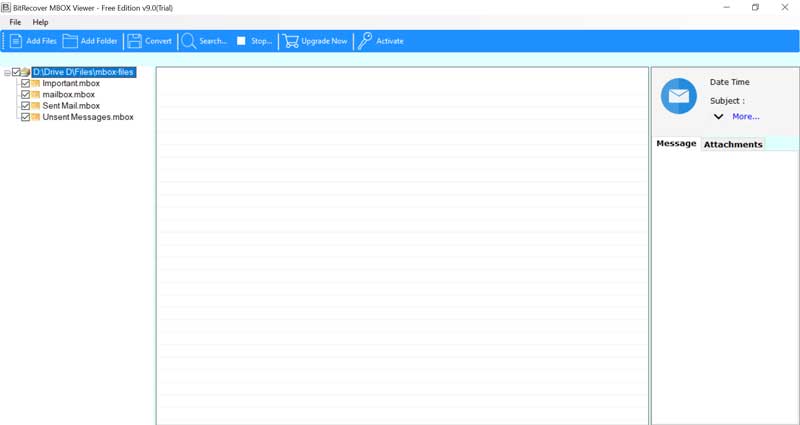Expand header details with the chevron arrow
The width and height of the screenshot is (800, 425).
pyautogui.click(x=718, y=117)
